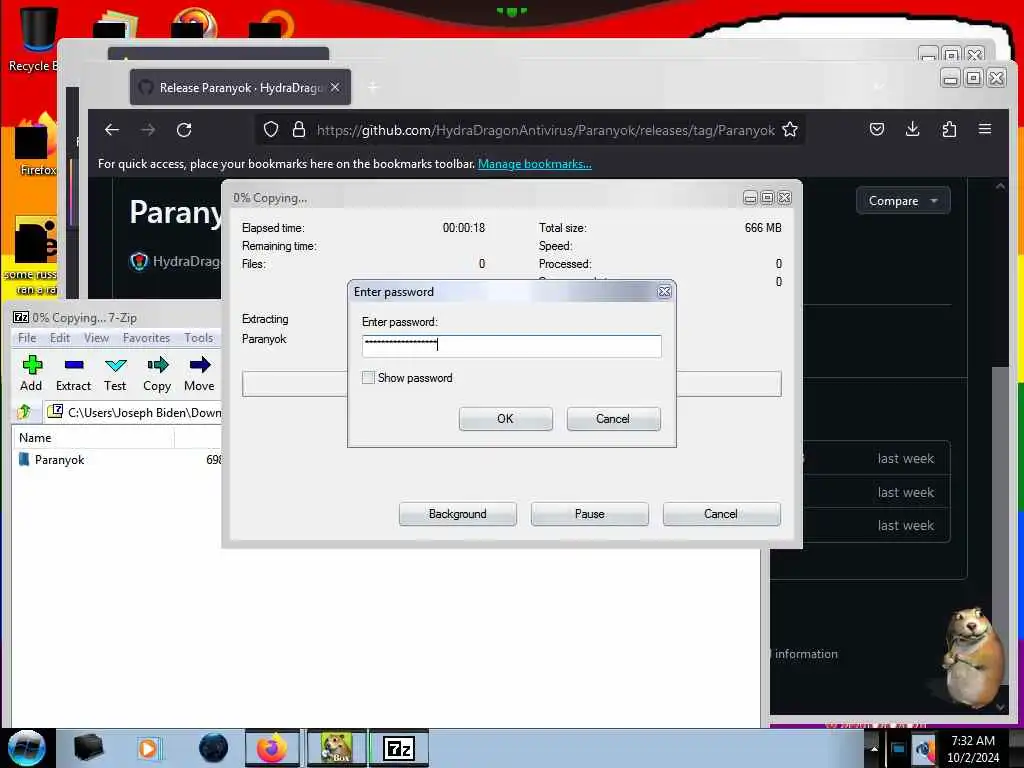Open the Favorites menu in 7-Zip

click(146, 338)
